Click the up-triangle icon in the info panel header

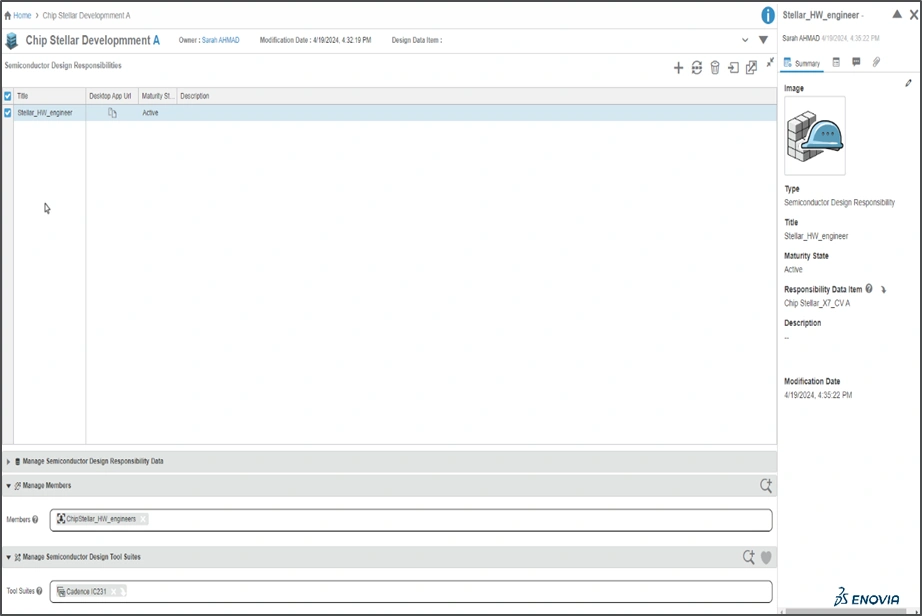(897, 15)
